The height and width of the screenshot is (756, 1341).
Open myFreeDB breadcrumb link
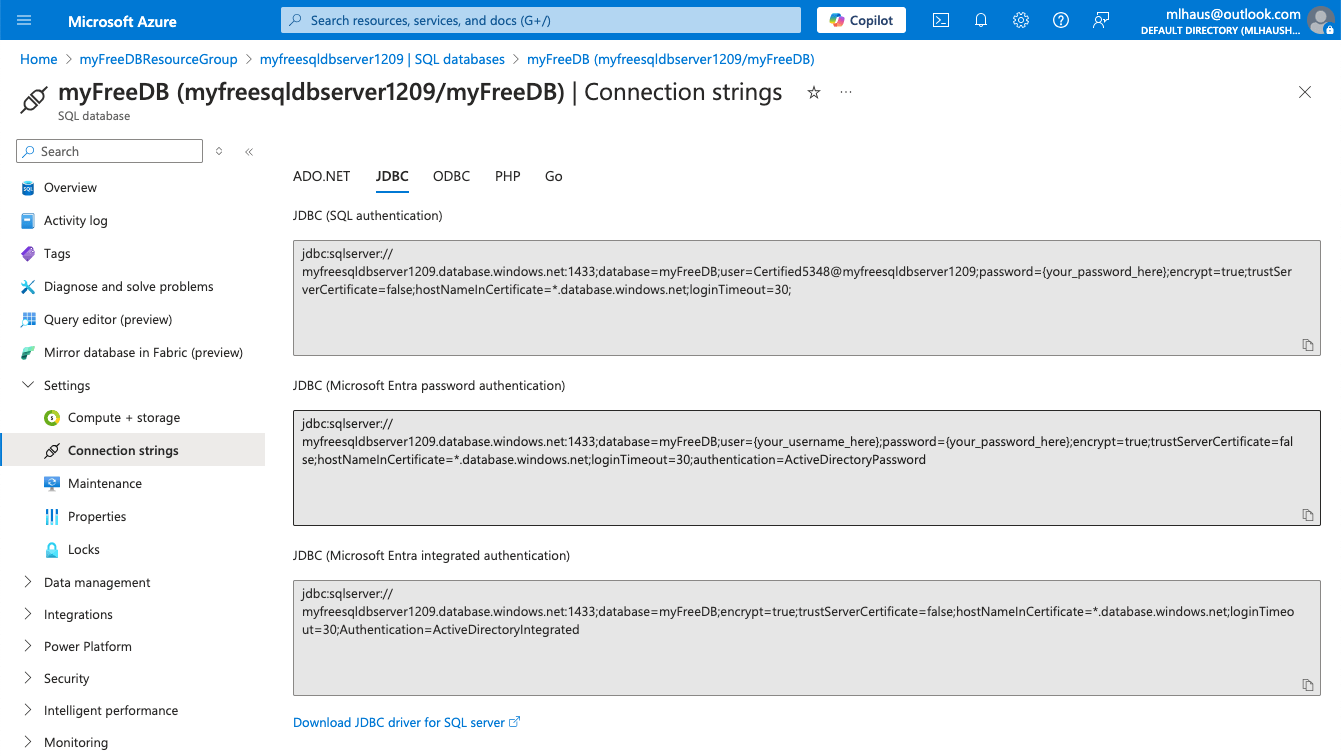tap(670, 59)
